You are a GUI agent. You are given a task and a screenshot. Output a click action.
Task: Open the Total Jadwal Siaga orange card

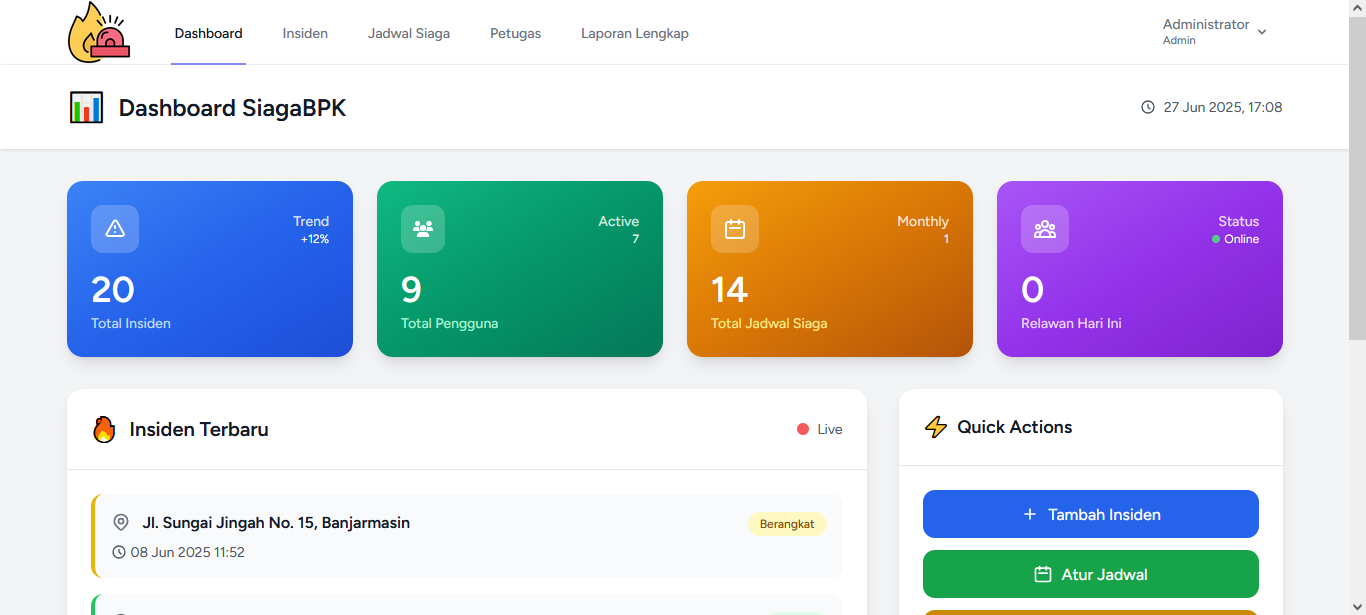[830, 269]
